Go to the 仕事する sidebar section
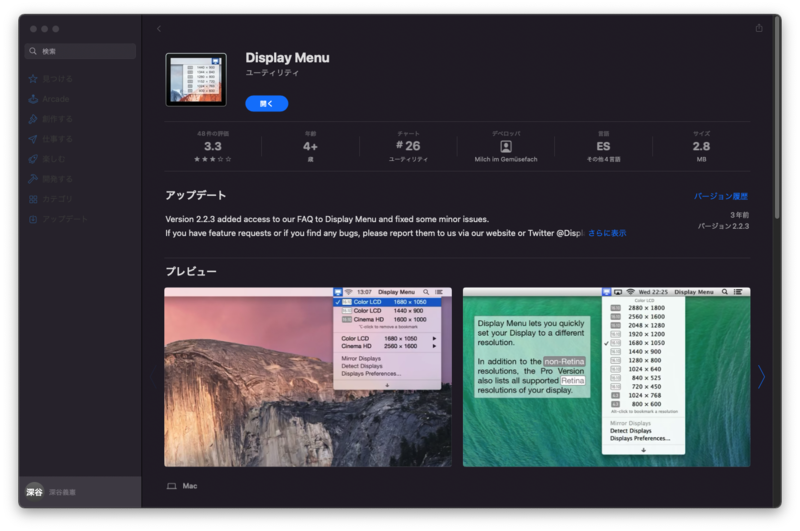The width and height of the screenshot is (800, 531). coord(51,139)
